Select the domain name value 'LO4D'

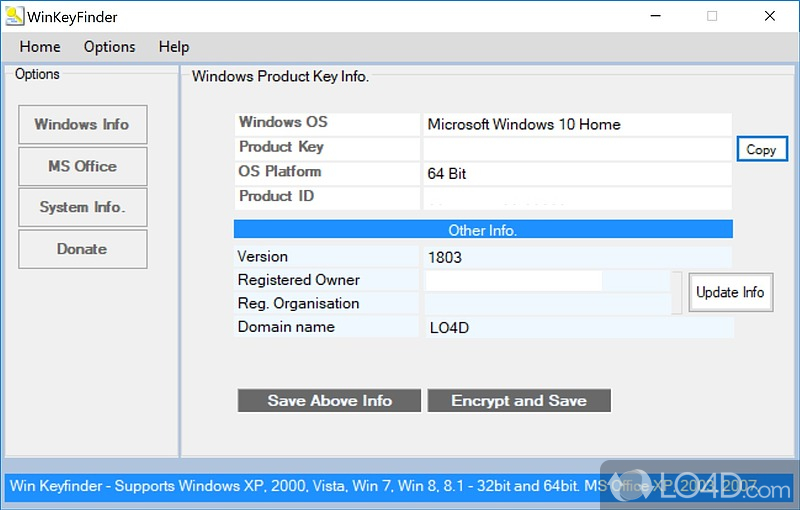449,327
